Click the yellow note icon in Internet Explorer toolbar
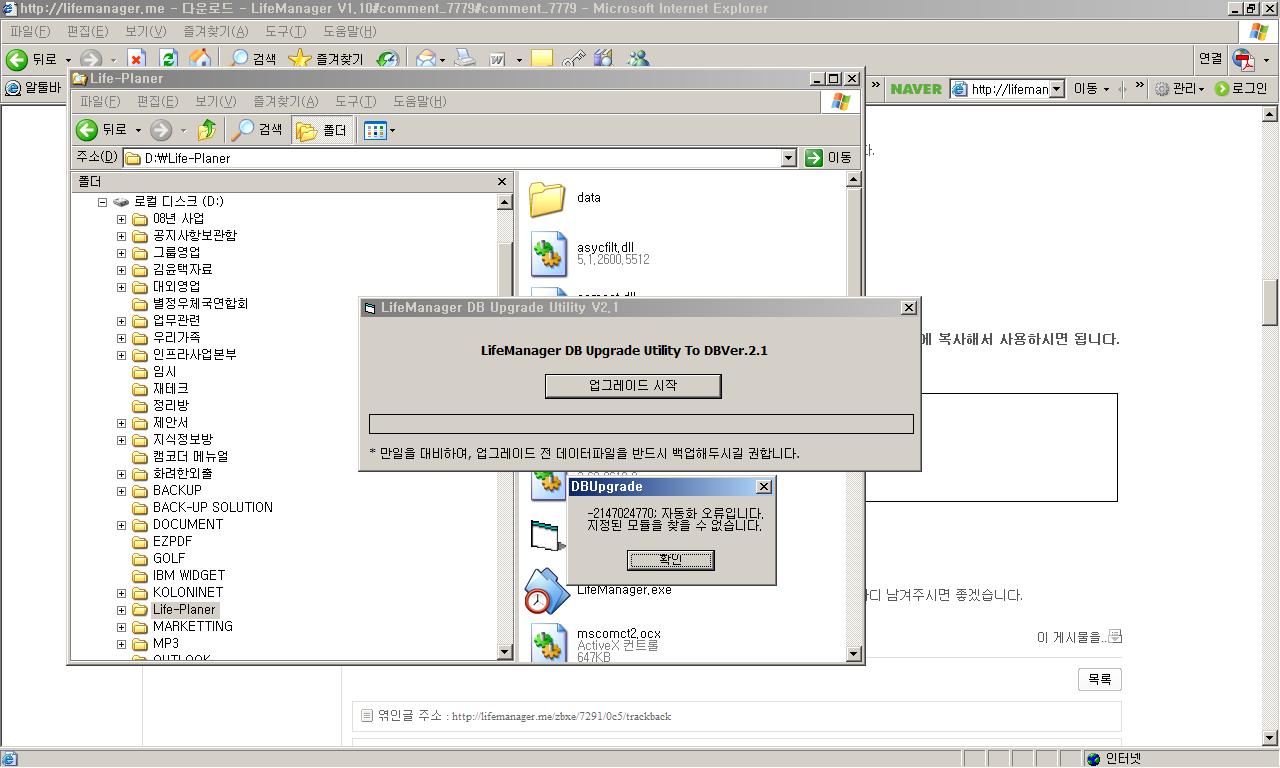Screen dimensions: 1280x768 [x=542, y=60]
